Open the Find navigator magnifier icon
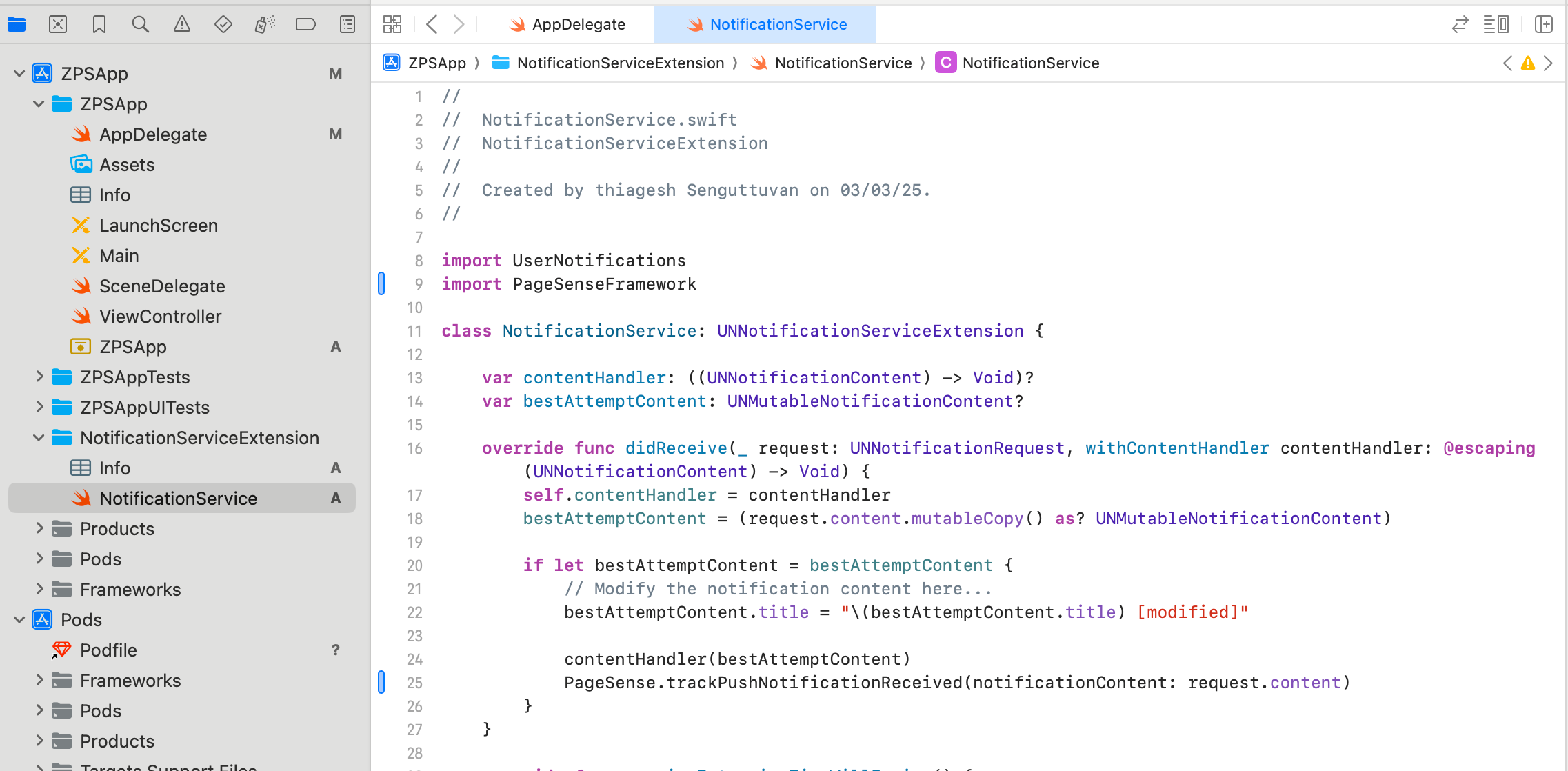The image size is (1568, 771). tap(141, 25)
